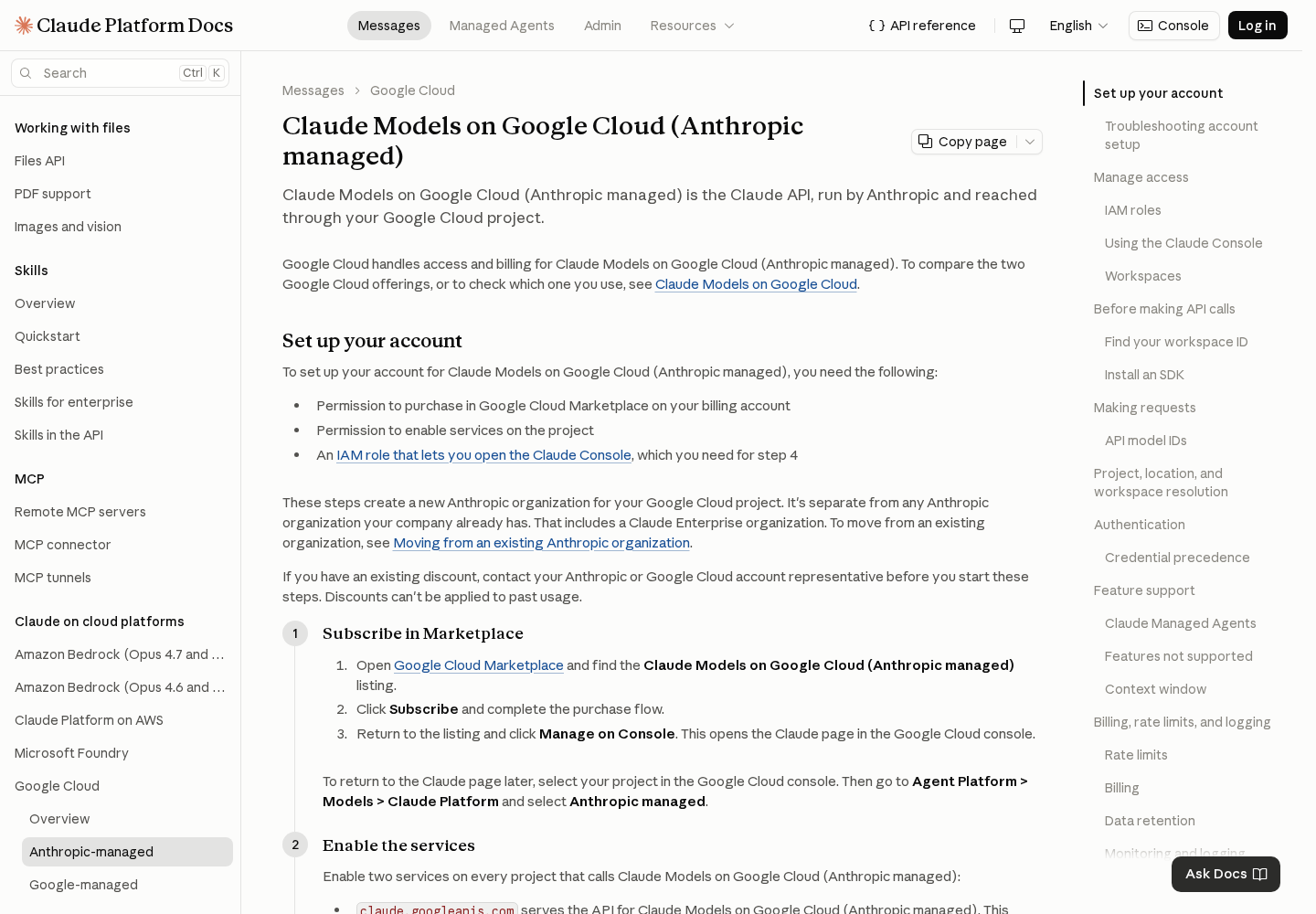Expand the Copy page options chevron

click(x=1030, y=142)
